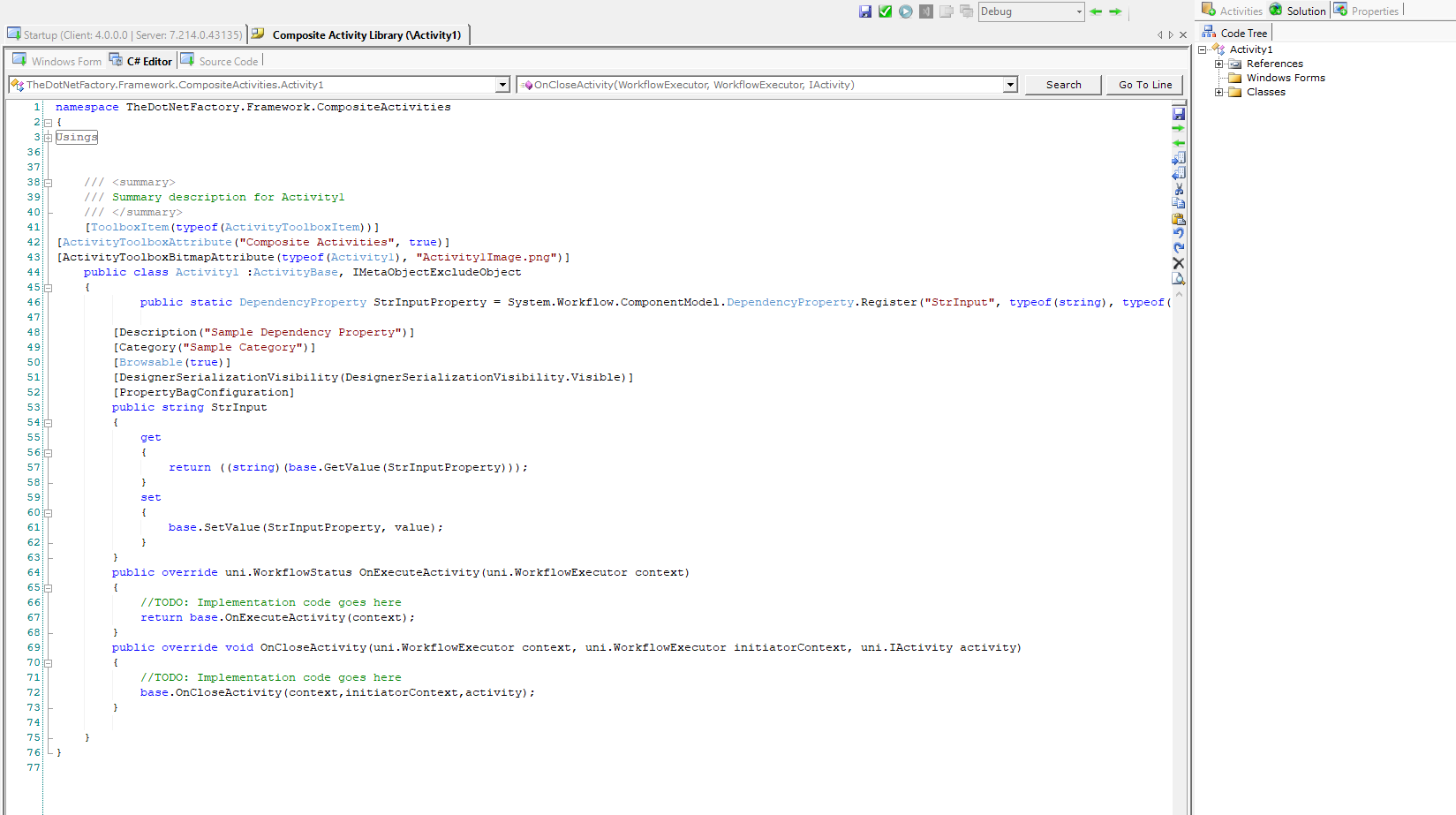Expand the References tree node
Viewport: 1456px width, 815px height.
1218,64
